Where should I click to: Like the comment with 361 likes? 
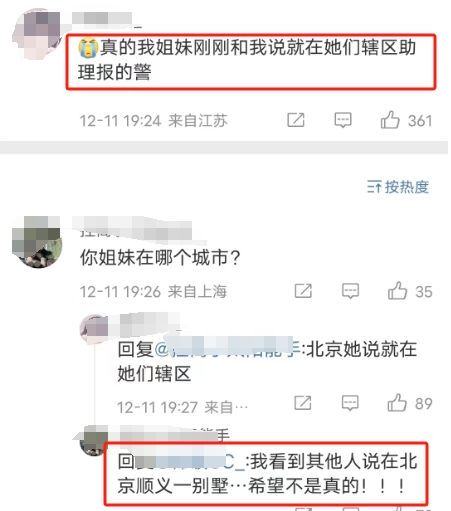pyautogui.click(x=390, y=120)
